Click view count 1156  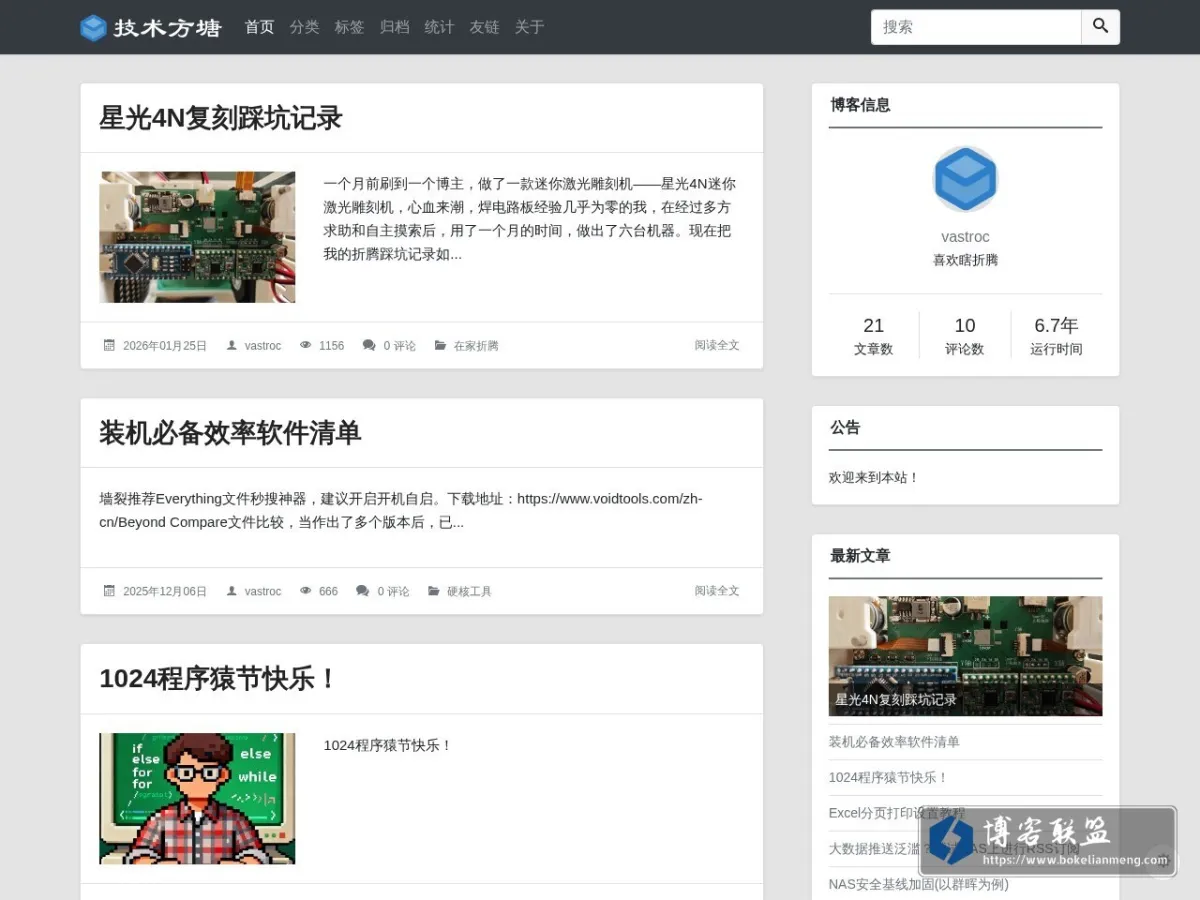point(331,346)
